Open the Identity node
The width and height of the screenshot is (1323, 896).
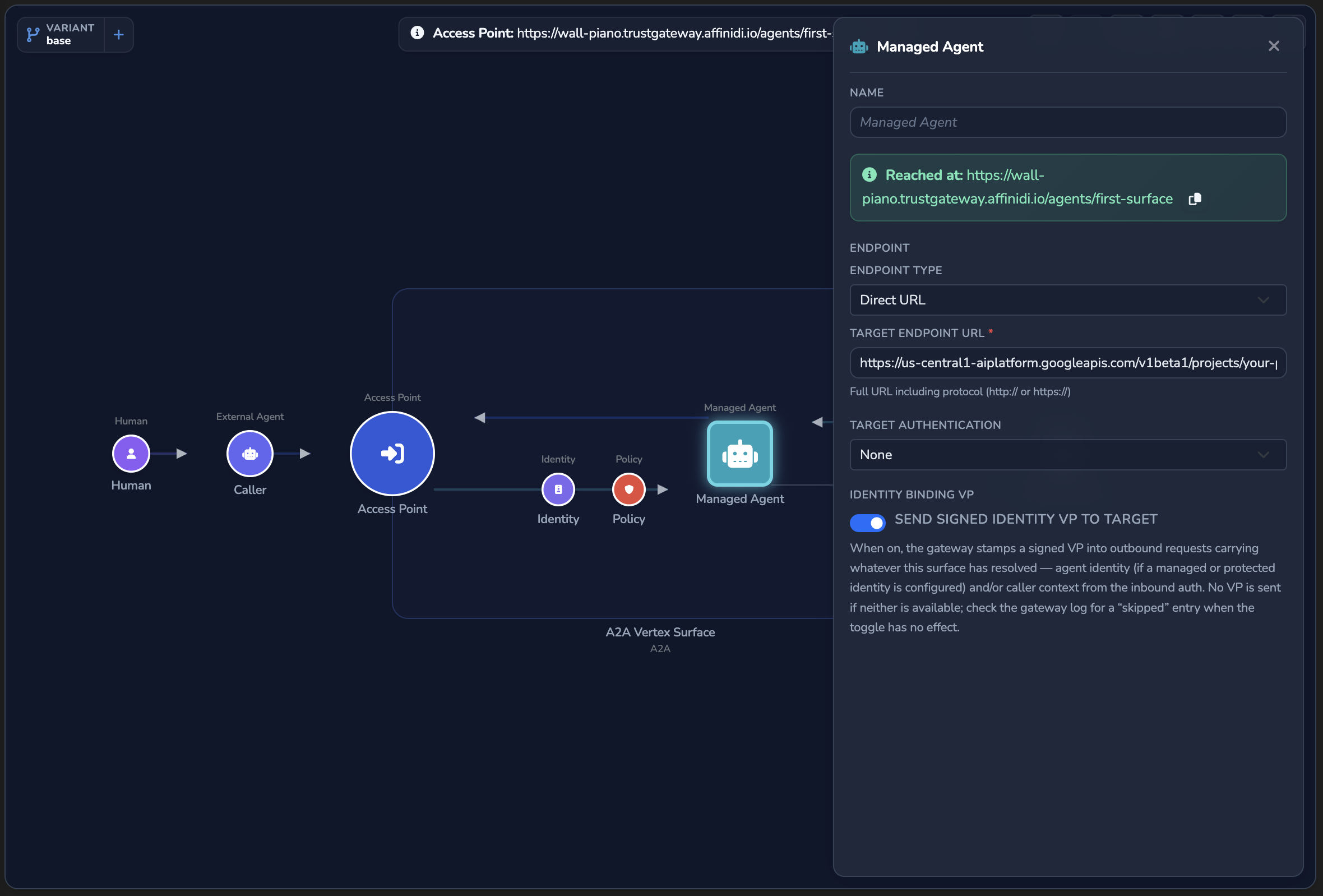558,489
